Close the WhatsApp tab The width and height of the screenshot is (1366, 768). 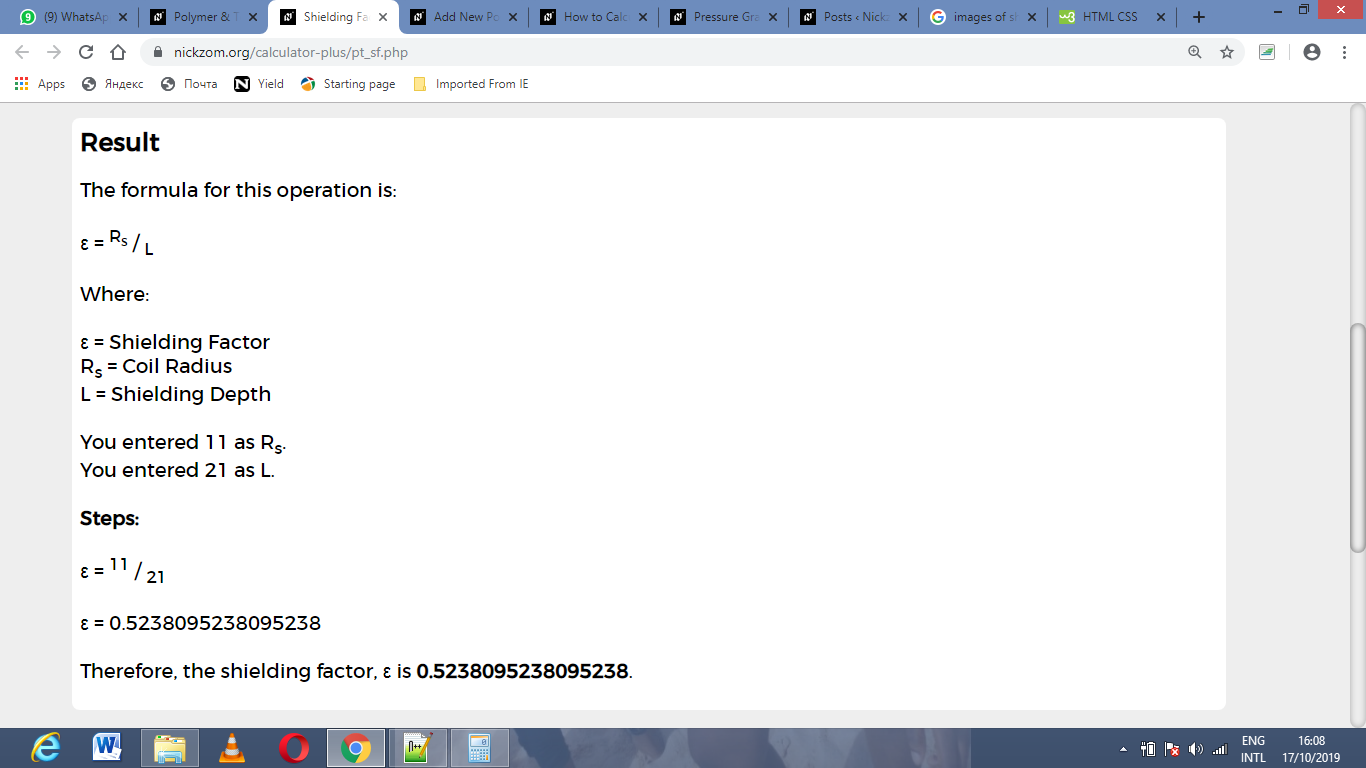click(x=122, y=17)
